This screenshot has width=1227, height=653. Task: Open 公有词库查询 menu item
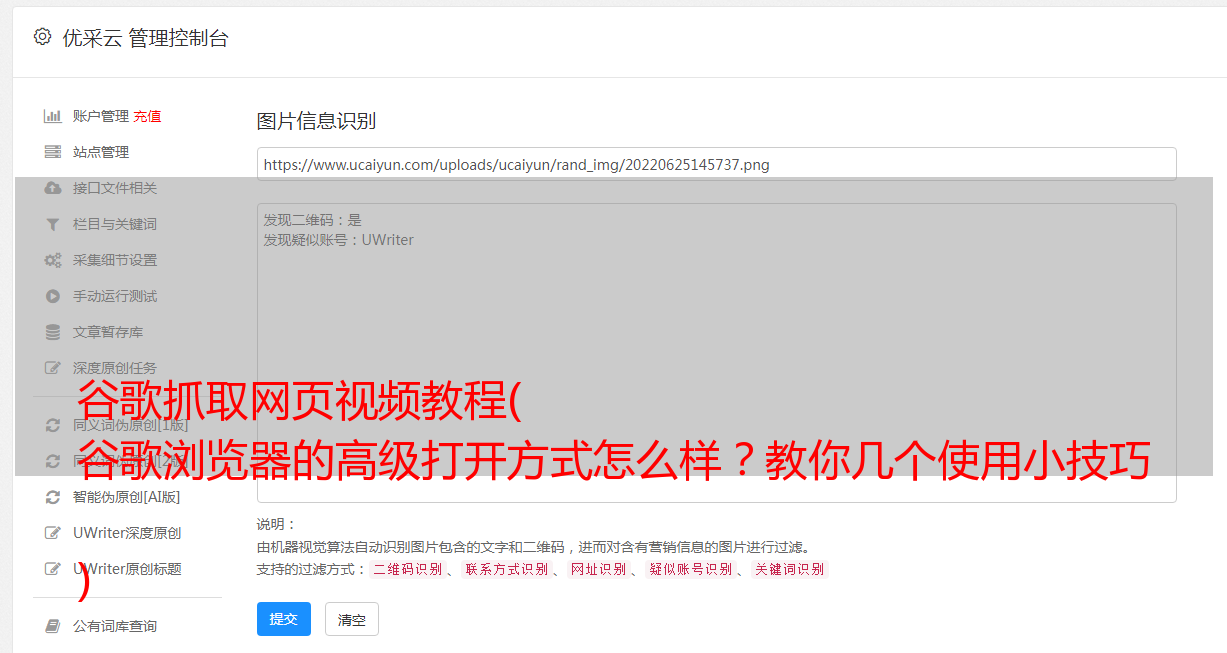tap(115, 626)
